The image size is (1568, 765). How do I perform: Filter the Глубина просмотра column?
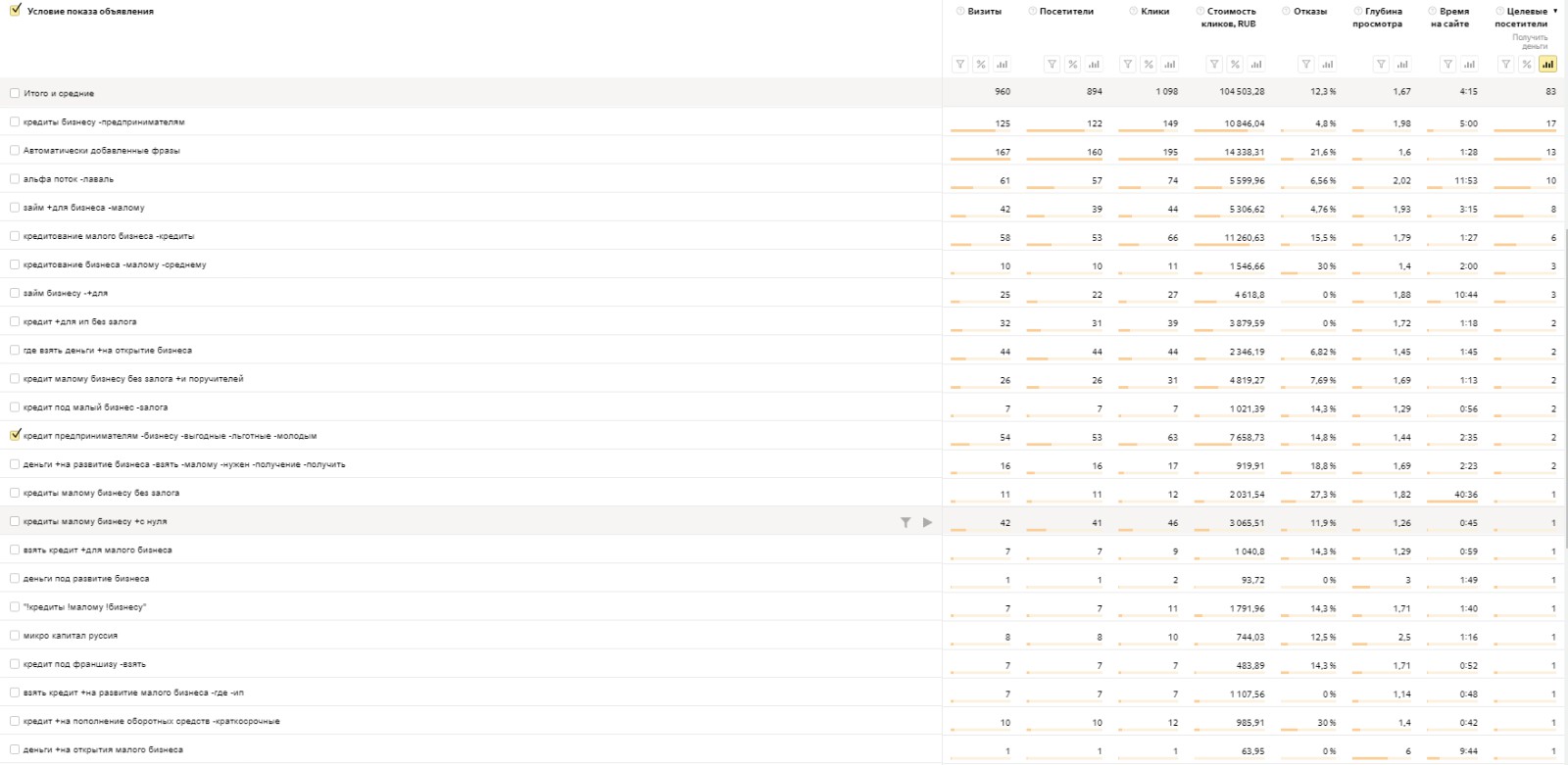pyautogui.click(x=1381, y=65)
